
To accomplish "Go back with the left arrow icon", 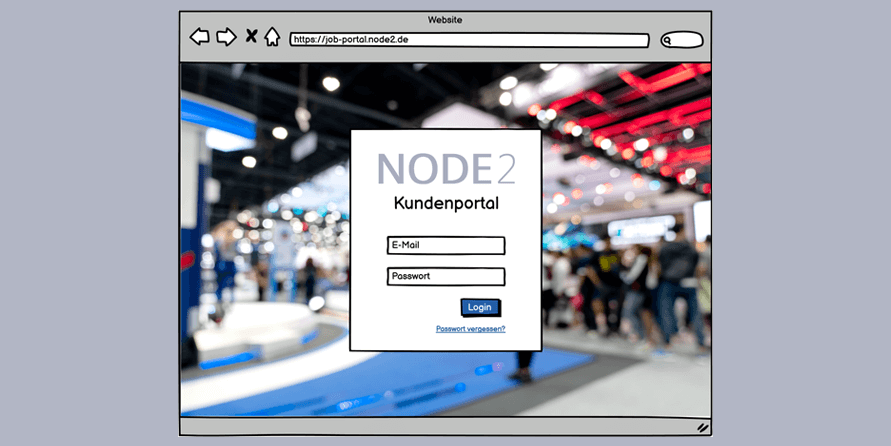I will pos(199,37).
